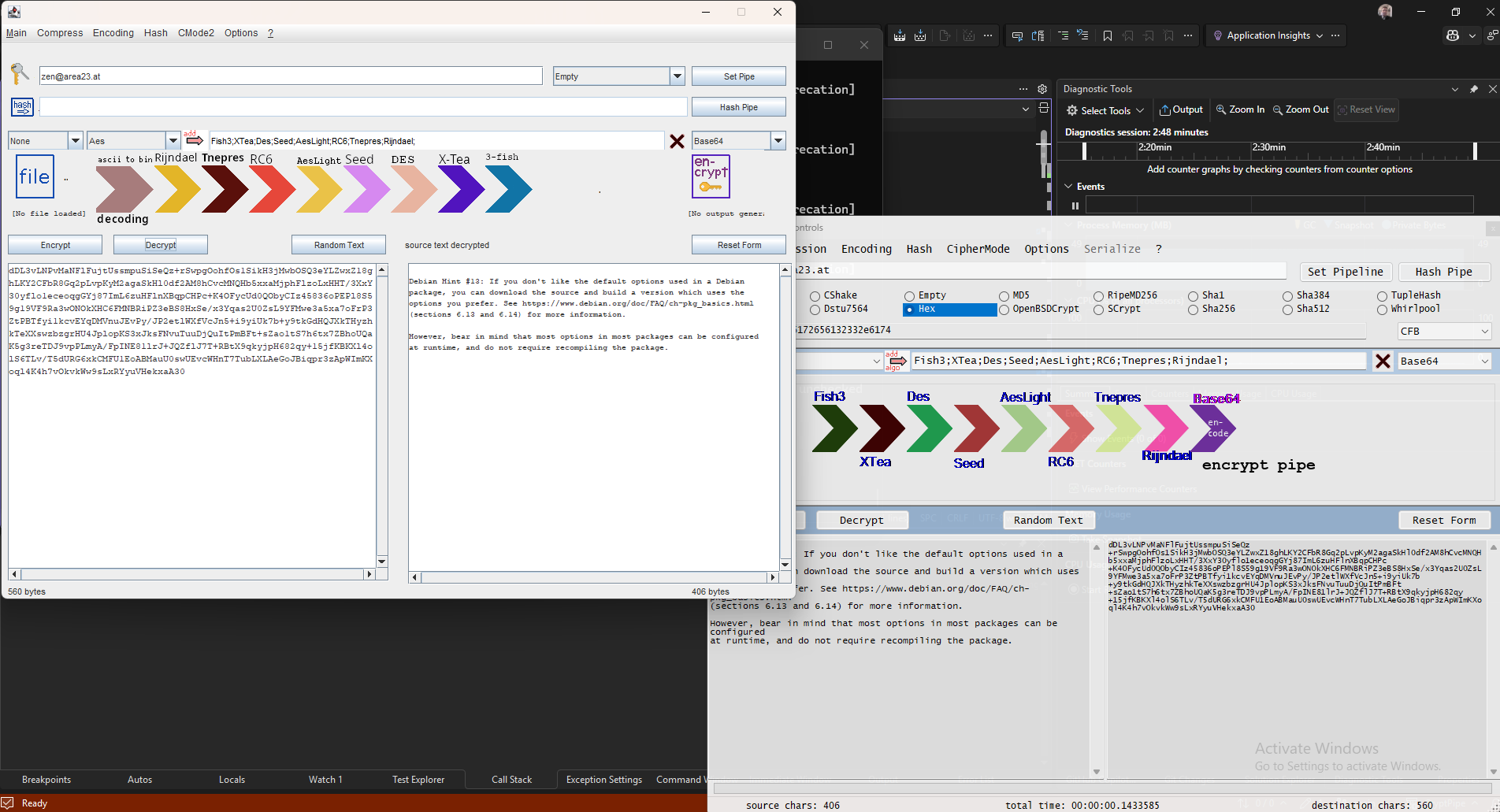1500x812 pixels.
Task: Select the Empty hash radio button
Action: [x=909, y=296]
